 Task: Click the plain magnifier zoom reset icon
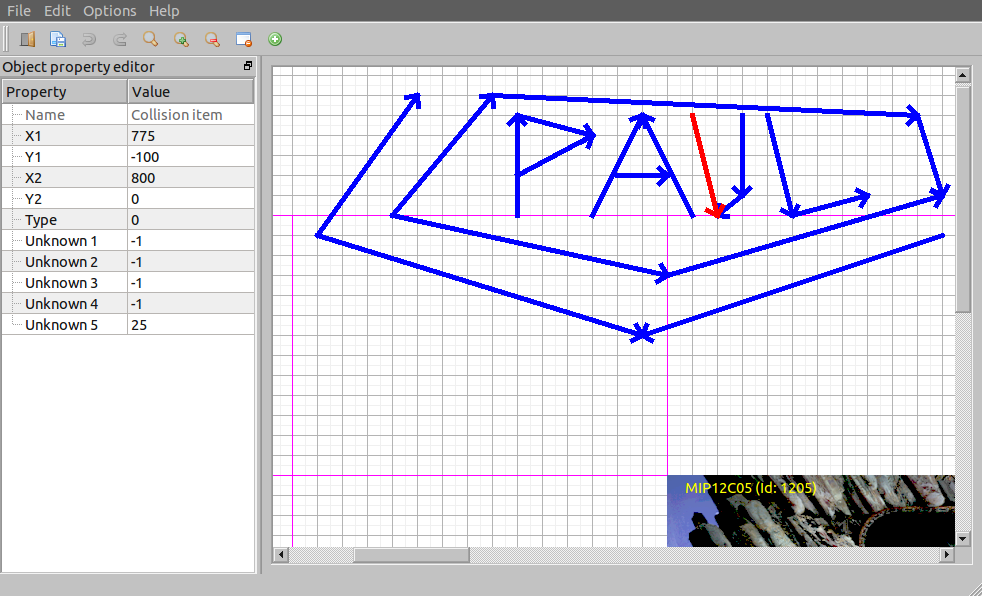pyautogui.click(x=150, y=39)
